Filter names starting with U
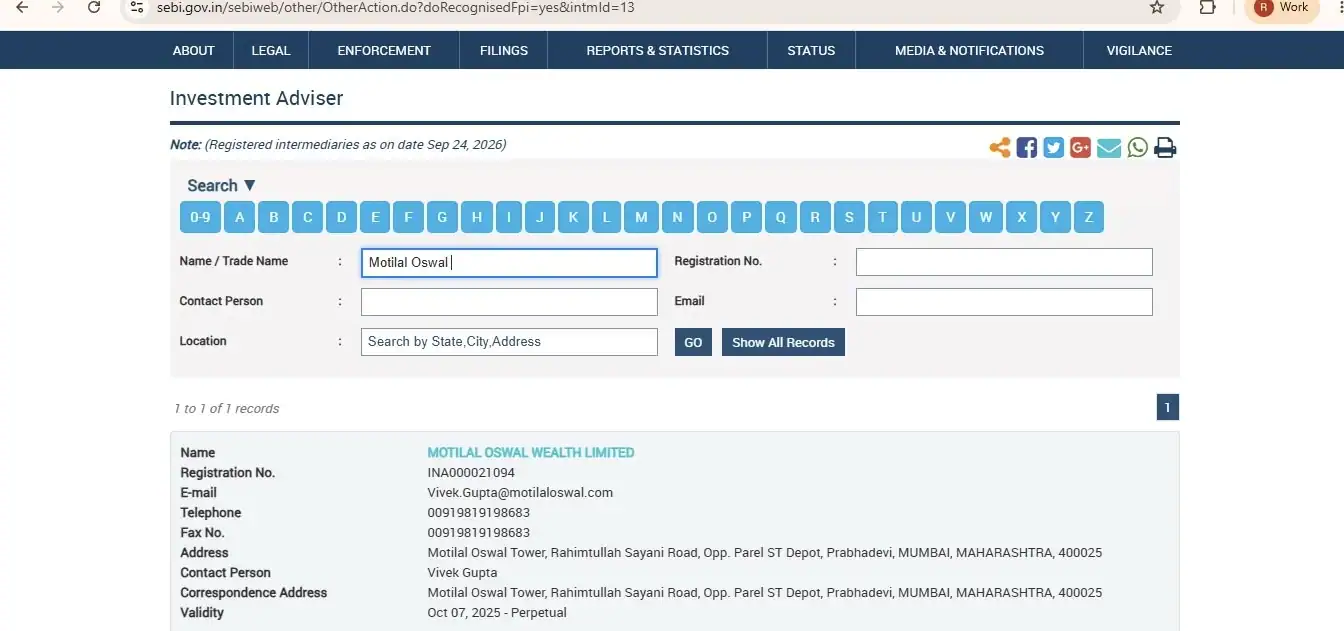1344x631 pixels. (x=916, y=217)
